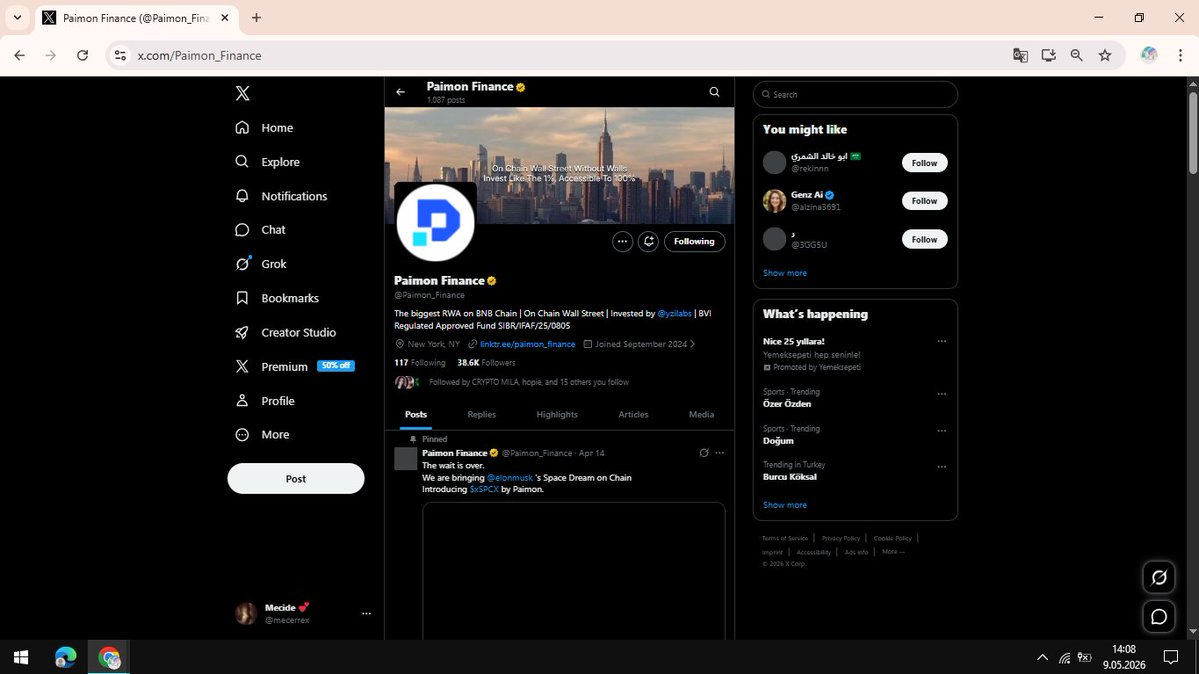Viewport: 1199px width, 674px height.
Task: Open Microsoft Edge from the taskbar
Action: coord(66,657)
